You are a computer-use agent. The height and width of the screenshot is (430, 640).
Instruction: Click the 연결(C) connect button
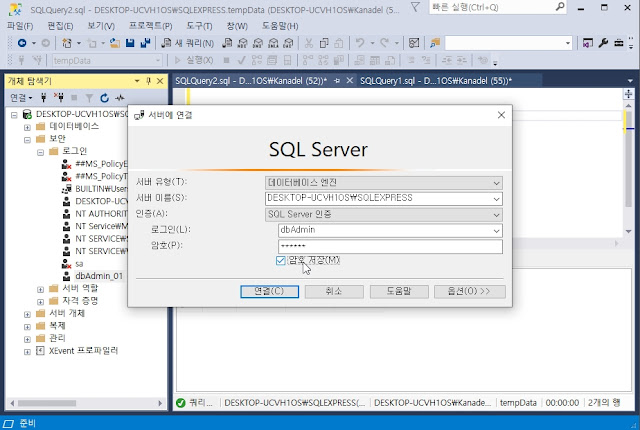click(x=269, y=291)
